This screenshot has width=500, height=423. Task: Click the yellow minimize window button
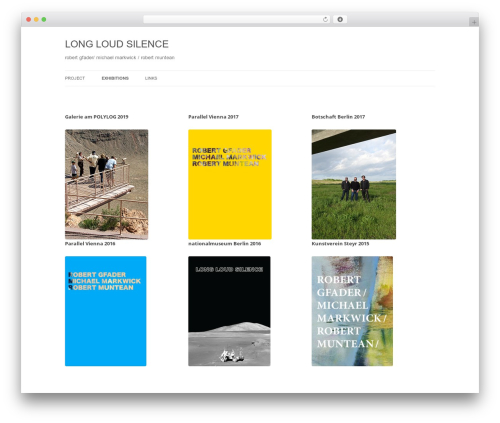coord(36,20)
